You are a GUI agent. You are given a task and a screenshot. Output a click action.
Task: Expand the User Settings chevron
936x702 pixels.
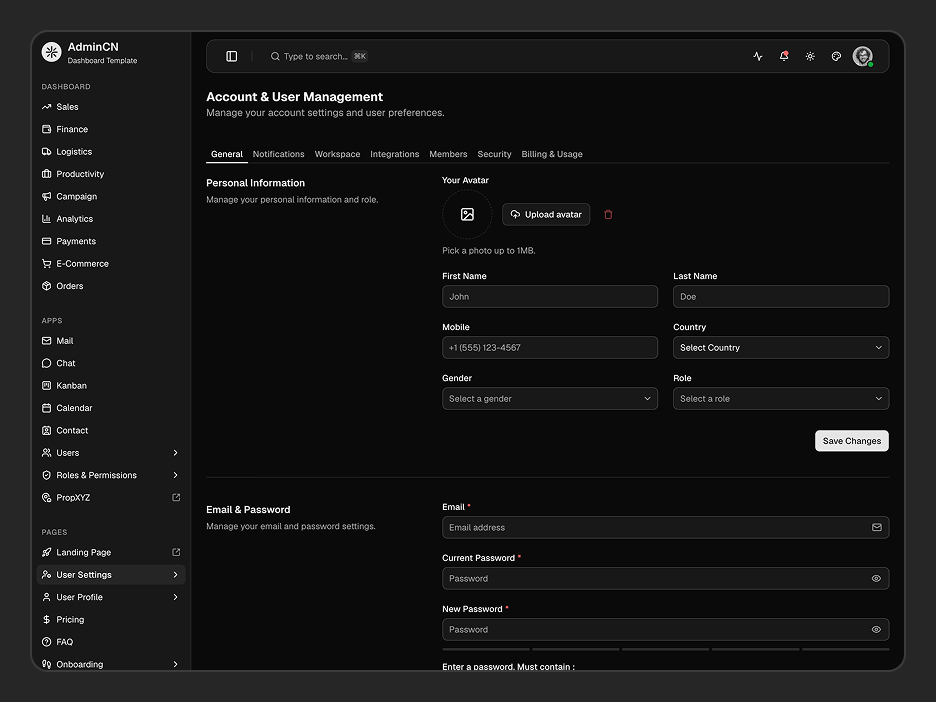click(x=176, y=575)
